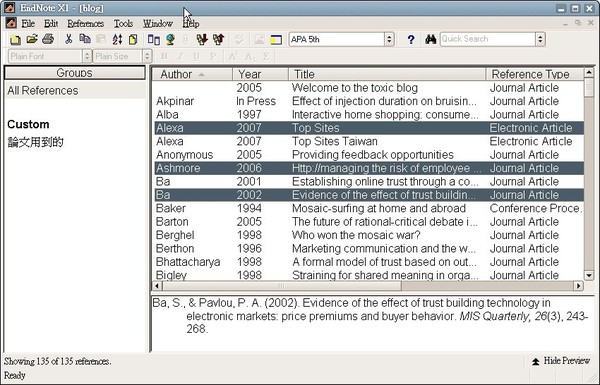The width and height of the screenshot is (600, 385).
Task: Click the greyed spell check icon
Action: (x=239, y=39)
